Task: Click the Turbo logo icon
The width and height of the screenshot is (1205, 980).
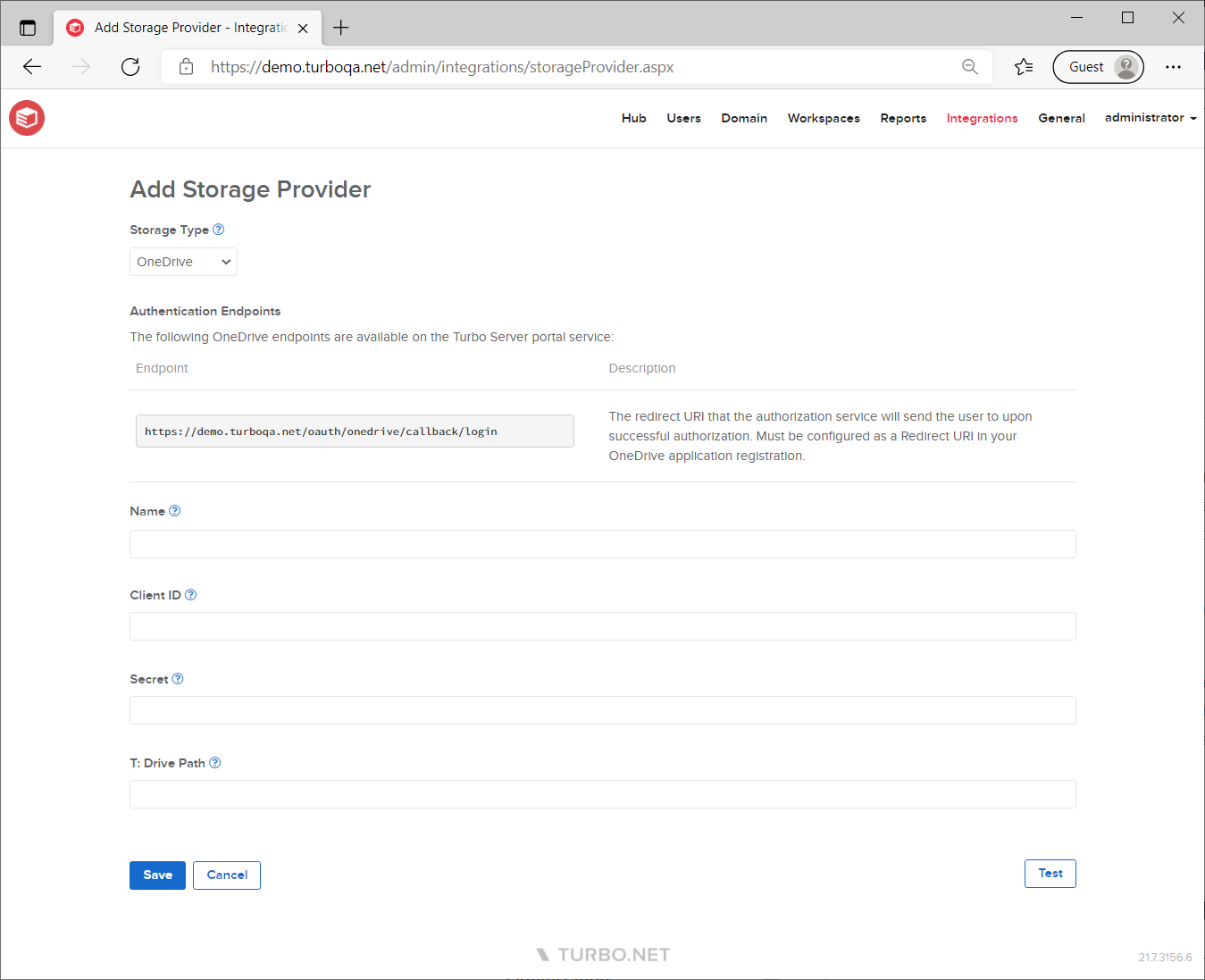Action: coord(27,118)
